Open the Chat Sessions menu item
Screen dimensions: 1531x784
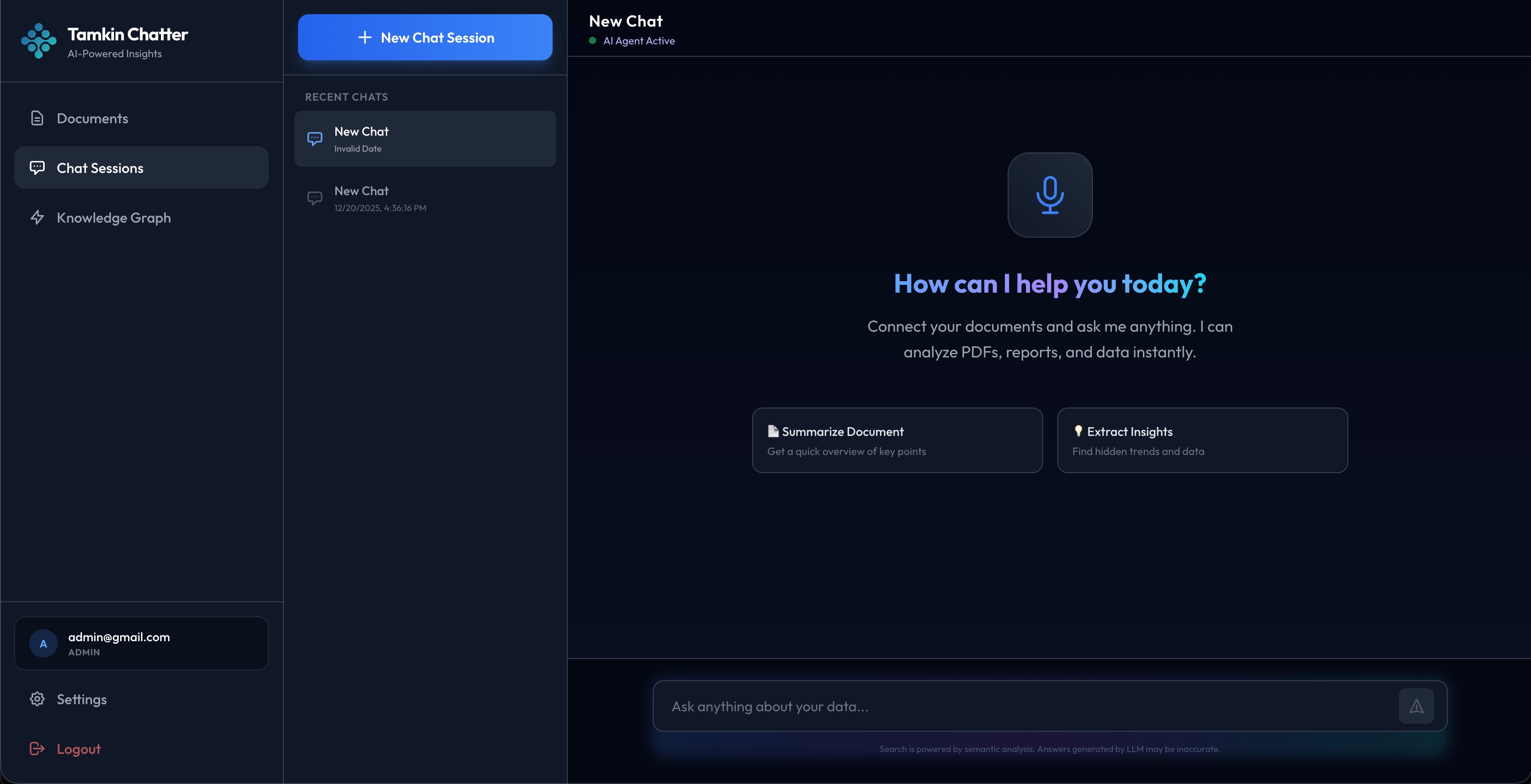[x=141, y=168]
